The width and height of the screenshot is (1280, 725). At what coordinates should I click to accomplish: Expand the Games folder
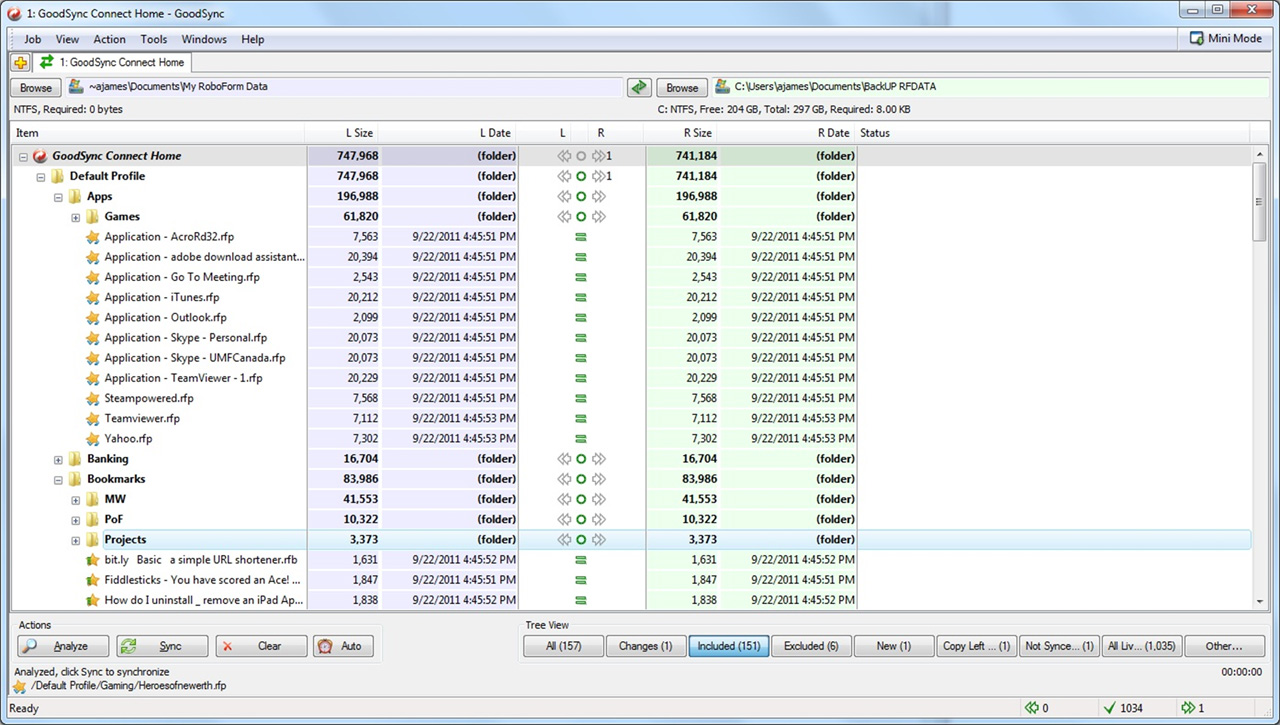[75, 217]
